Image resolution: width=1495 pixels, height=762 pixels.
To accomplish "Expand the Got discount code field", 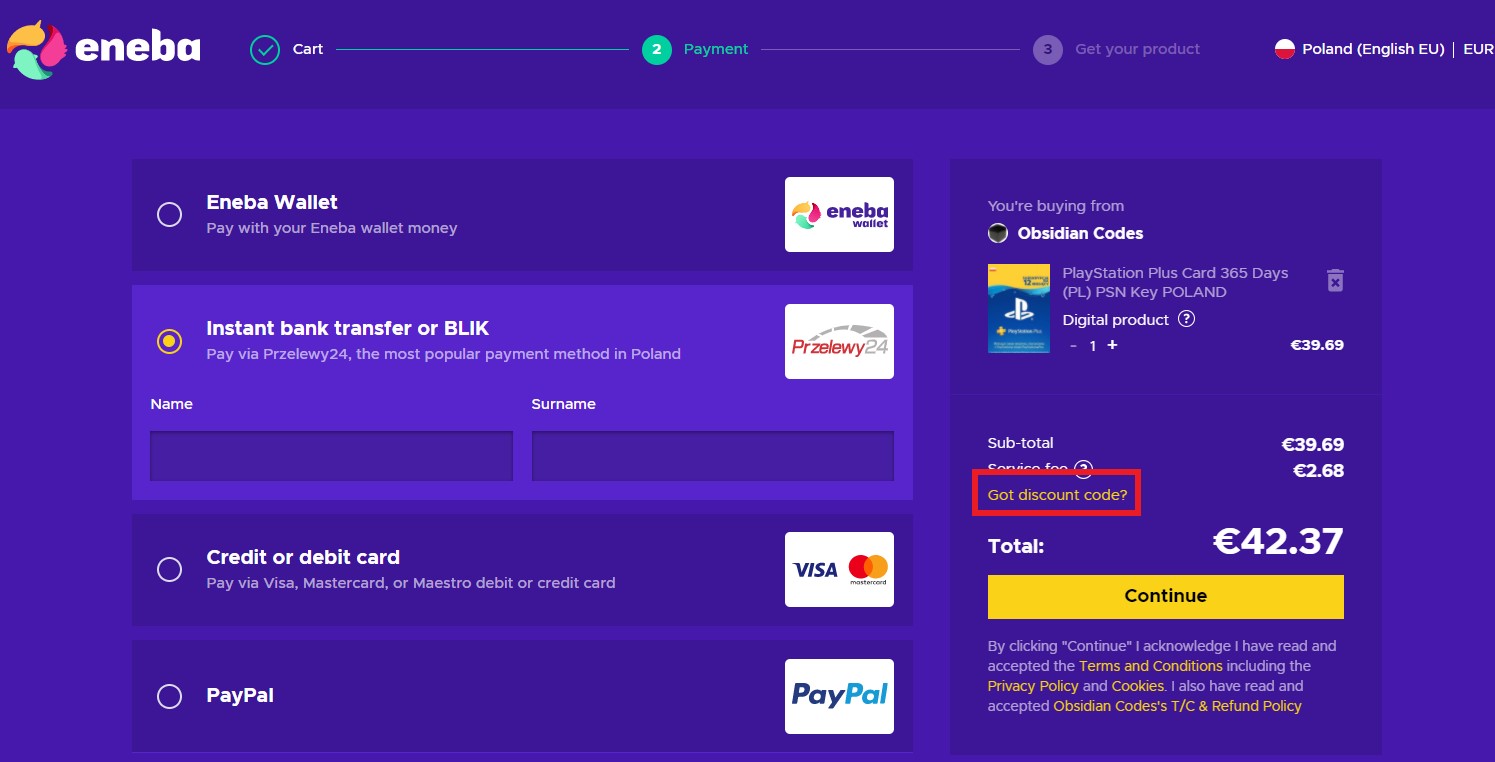I will point(1057,495).
